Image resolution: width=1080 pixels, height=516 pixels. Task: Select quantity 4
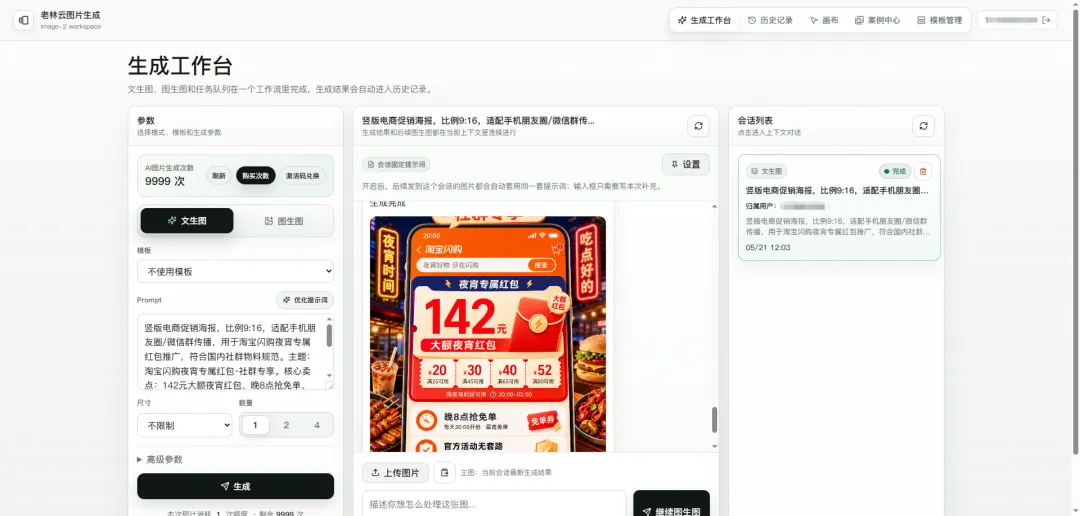pos(317,426)
